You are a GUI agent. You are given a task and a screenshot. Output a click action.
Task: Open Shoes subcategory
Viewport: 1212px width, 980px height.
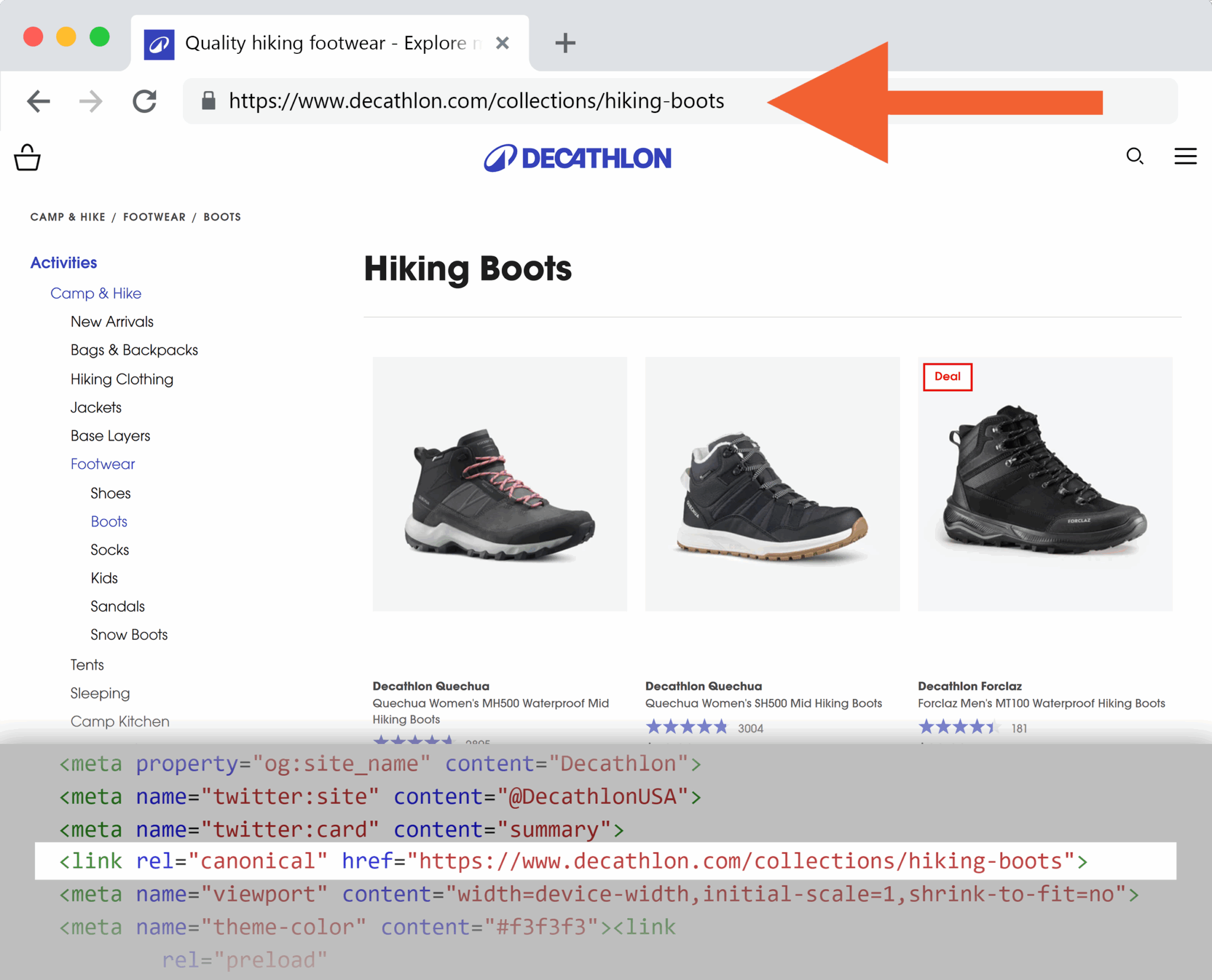pos(110,494)
